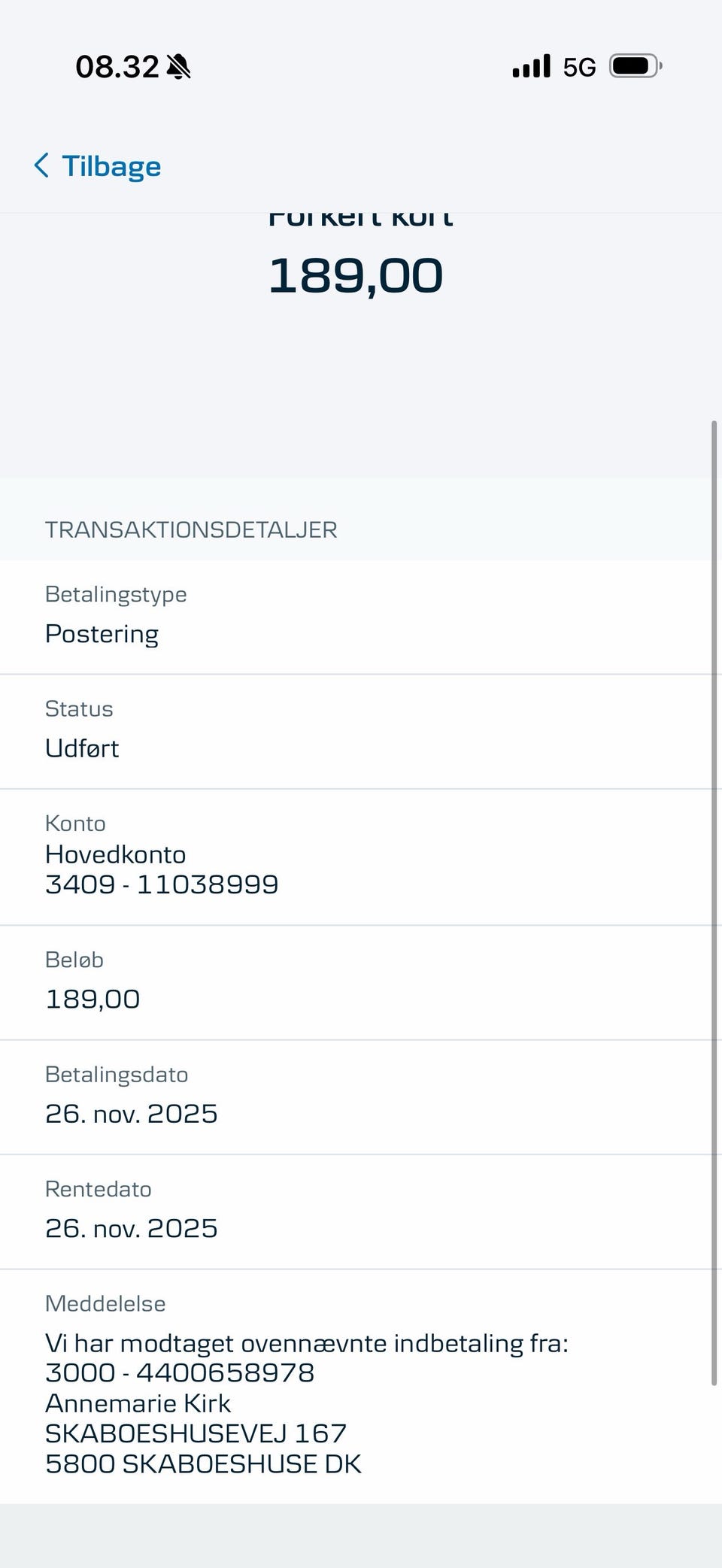Tap the cellular signal bars icon
Screen dimensions: 722x1568
tap(532, 67)
